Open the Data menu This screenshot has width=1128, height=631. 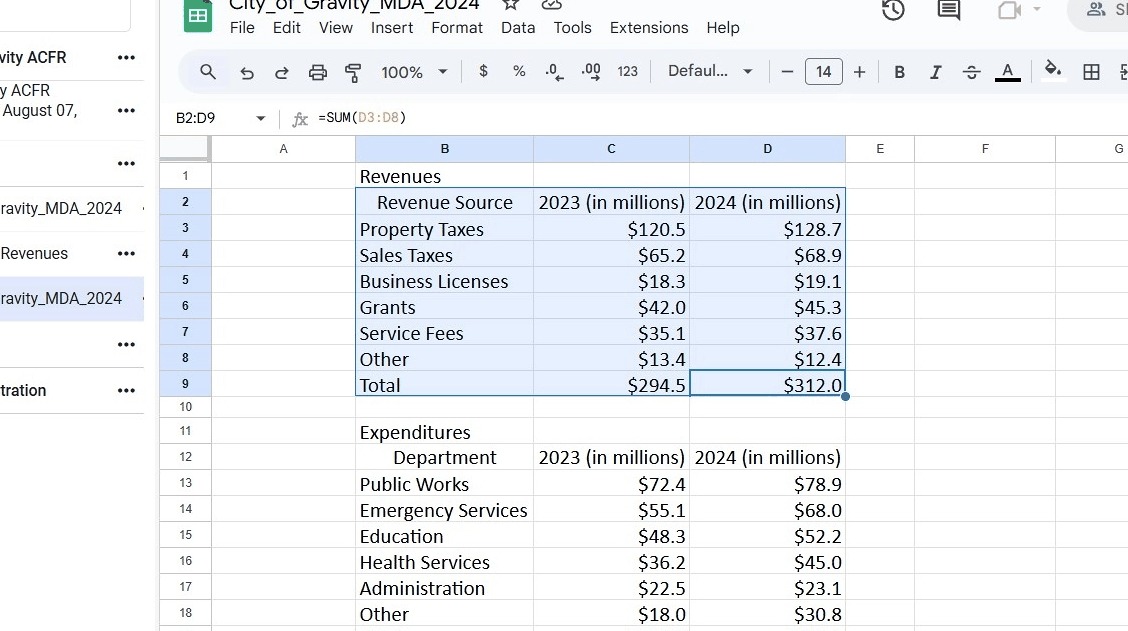coord(518,27)
